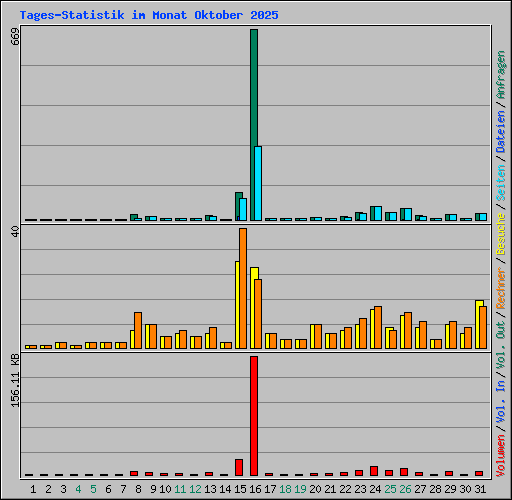Click the green weekend day label '25'
The image size is (512, 500).
[x=390, y=489]
